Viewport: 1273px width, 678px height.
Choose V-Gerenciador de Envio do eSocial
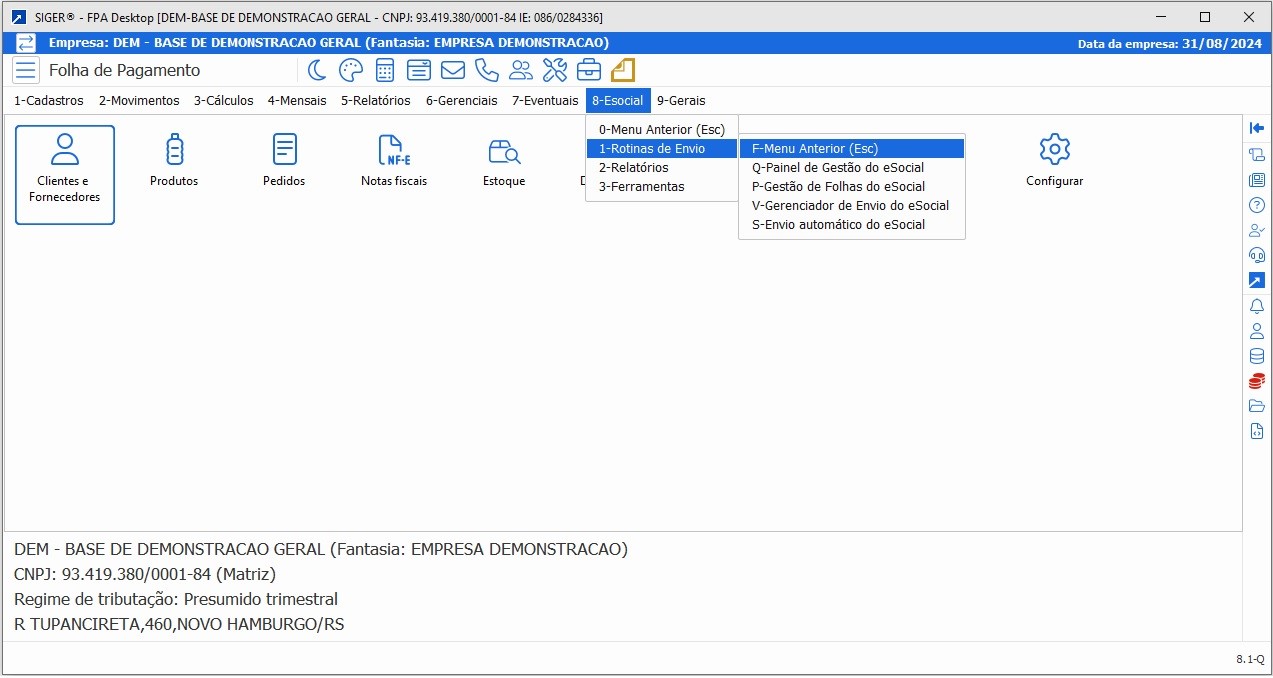click(849, 206)
